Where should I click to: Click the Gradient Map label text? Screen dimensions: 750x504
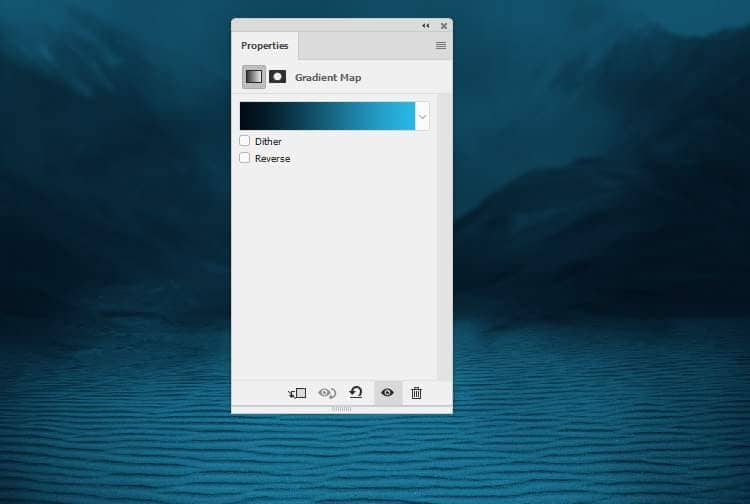(x=328, y=77)
